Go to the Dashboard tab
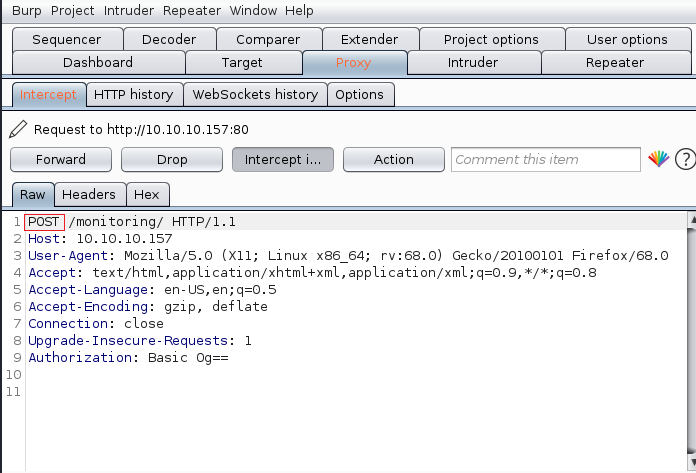Viewport: 696px width, 473px height. [97, 62]
